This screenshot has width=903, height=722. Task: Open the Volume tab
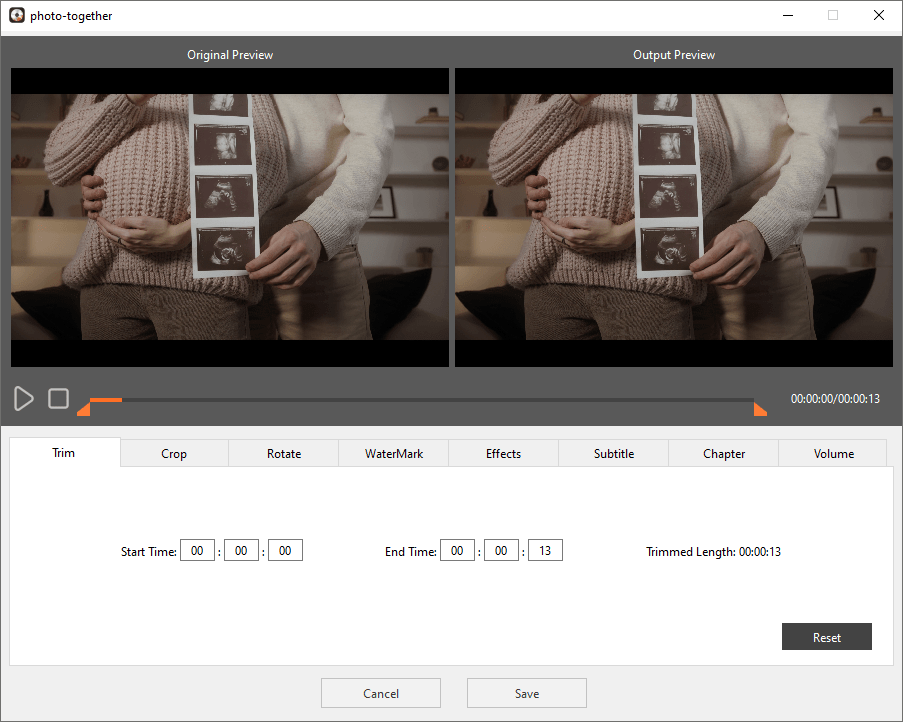coord(833,453)
